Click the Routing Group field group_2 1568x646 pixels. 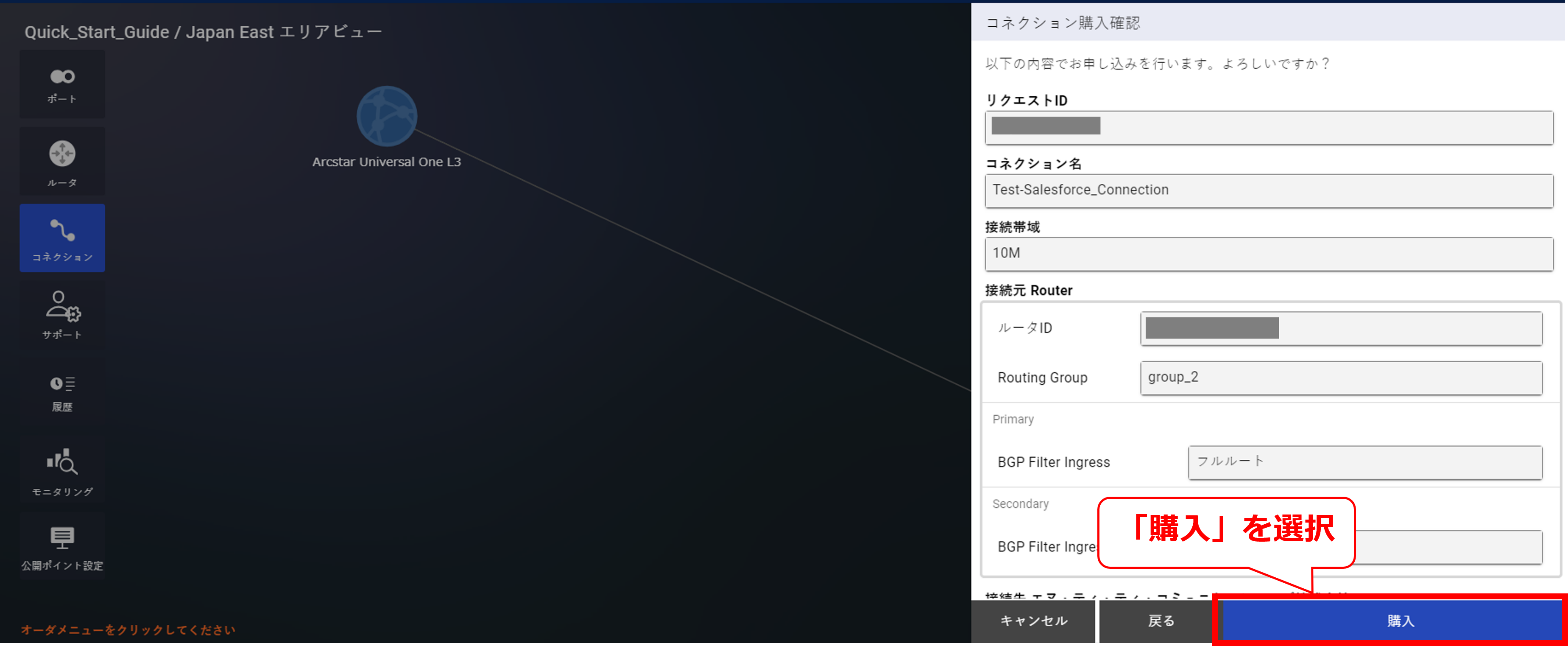(1342, 378)
